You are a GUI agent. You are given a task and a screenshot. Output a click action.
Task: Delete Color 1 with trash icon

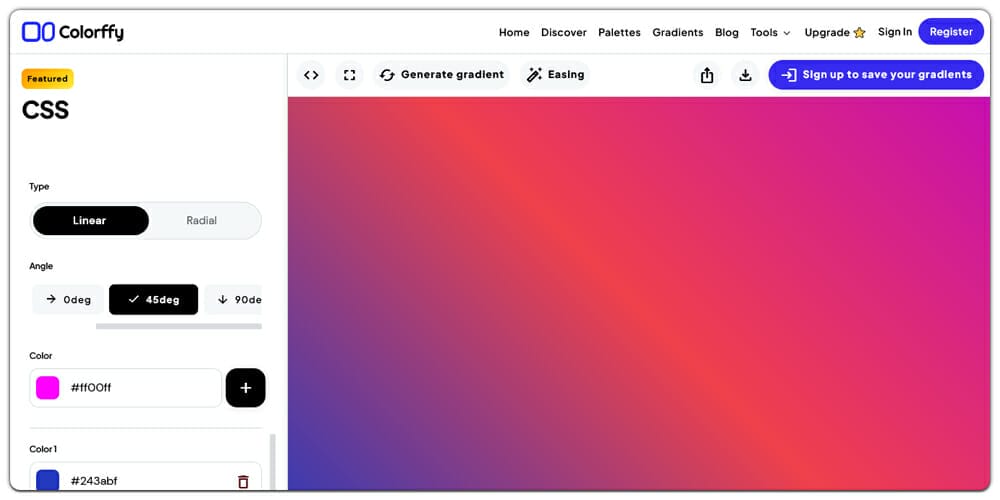[x=243, y=481]
